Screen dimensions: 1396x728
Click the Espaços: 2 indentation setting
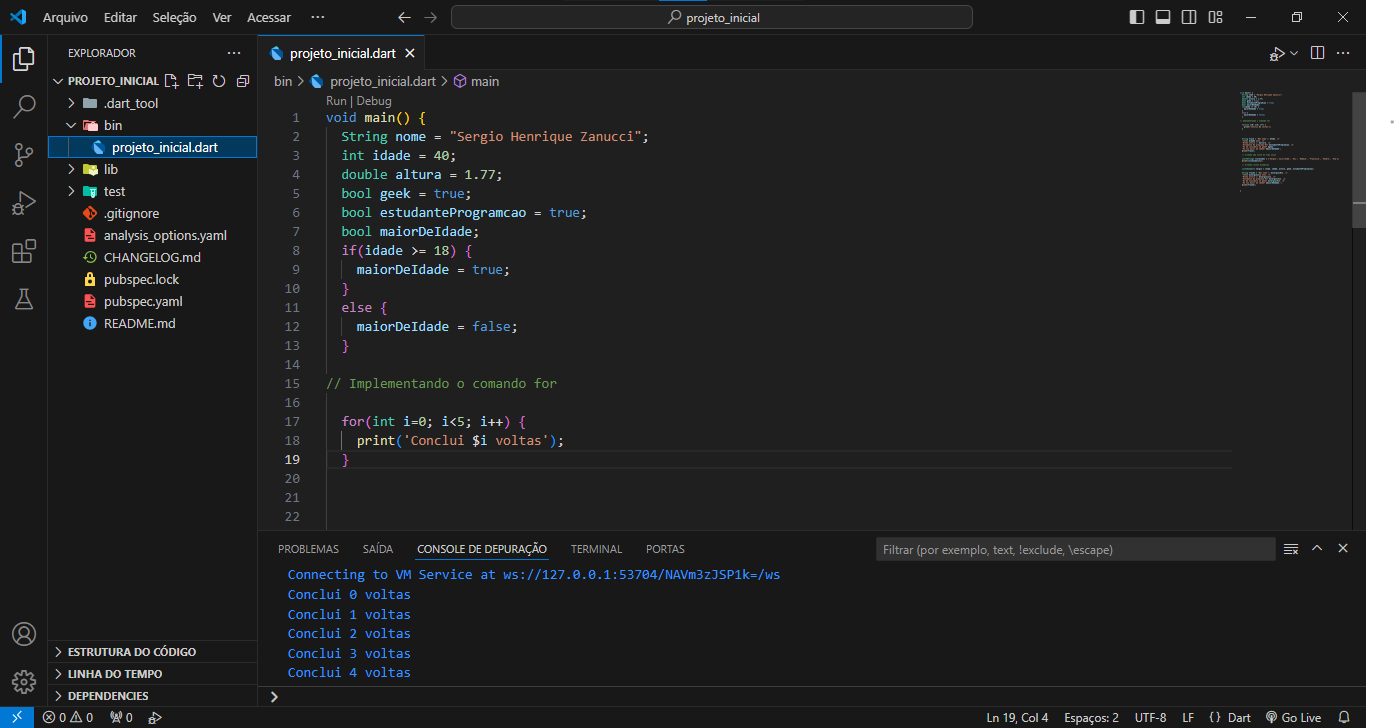(x=1091, y=717)
